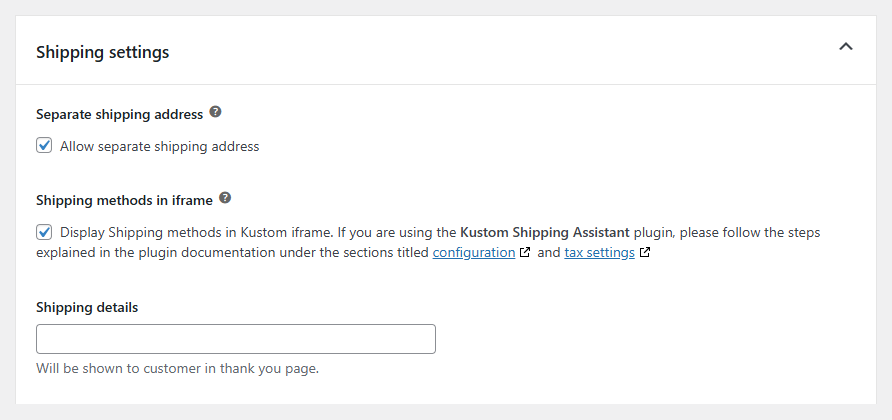Viewport: 892px width, 420px height.
Task: Click the word 'and' between the two links
Action: tap(549, 253)
